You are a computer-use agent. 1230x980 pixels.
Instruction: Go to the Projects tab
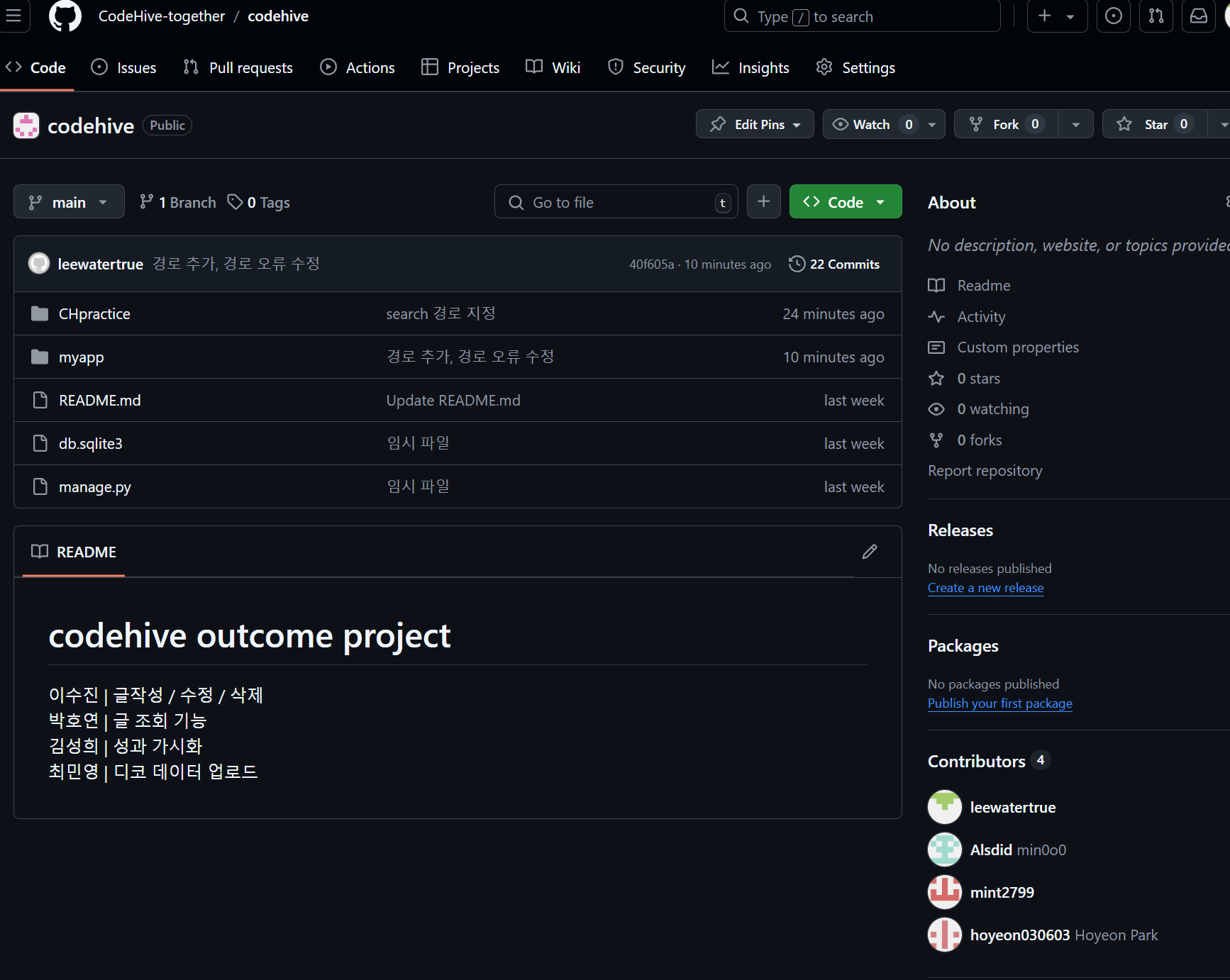click(460, 67)
